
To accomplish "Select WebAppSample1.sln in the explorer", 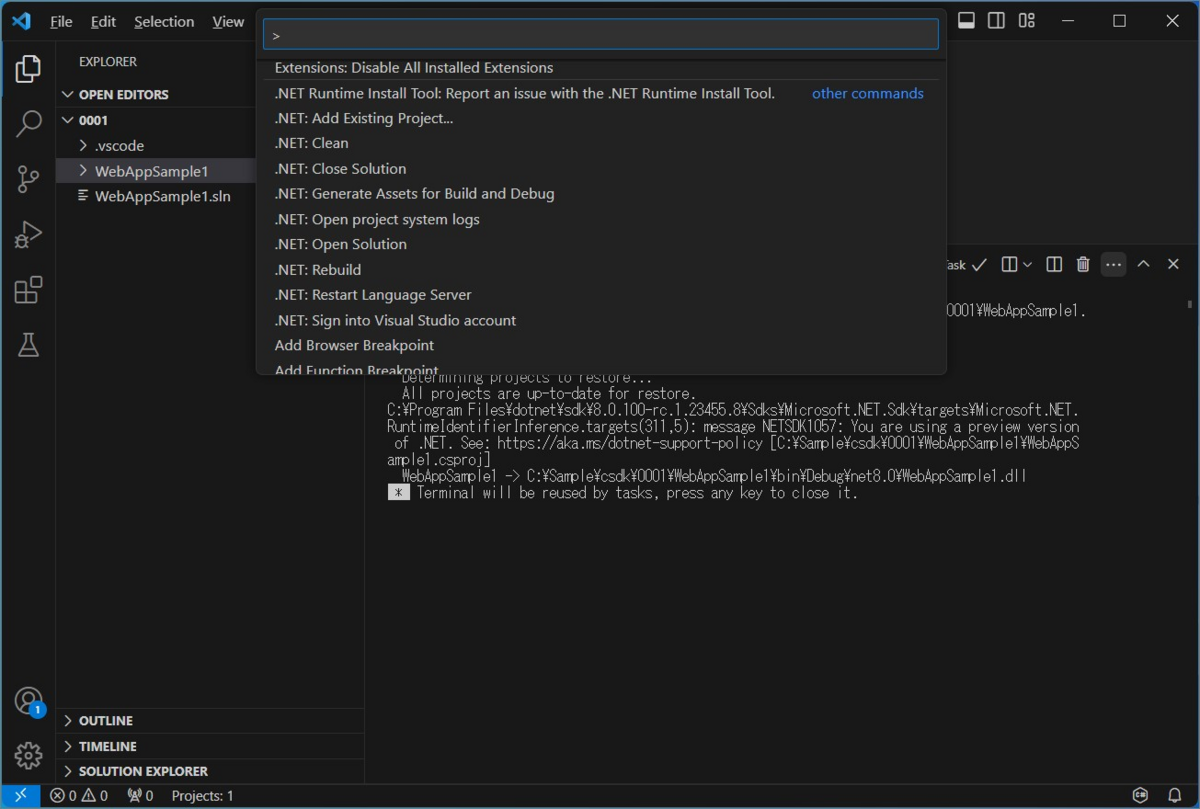I will point(160,196).
